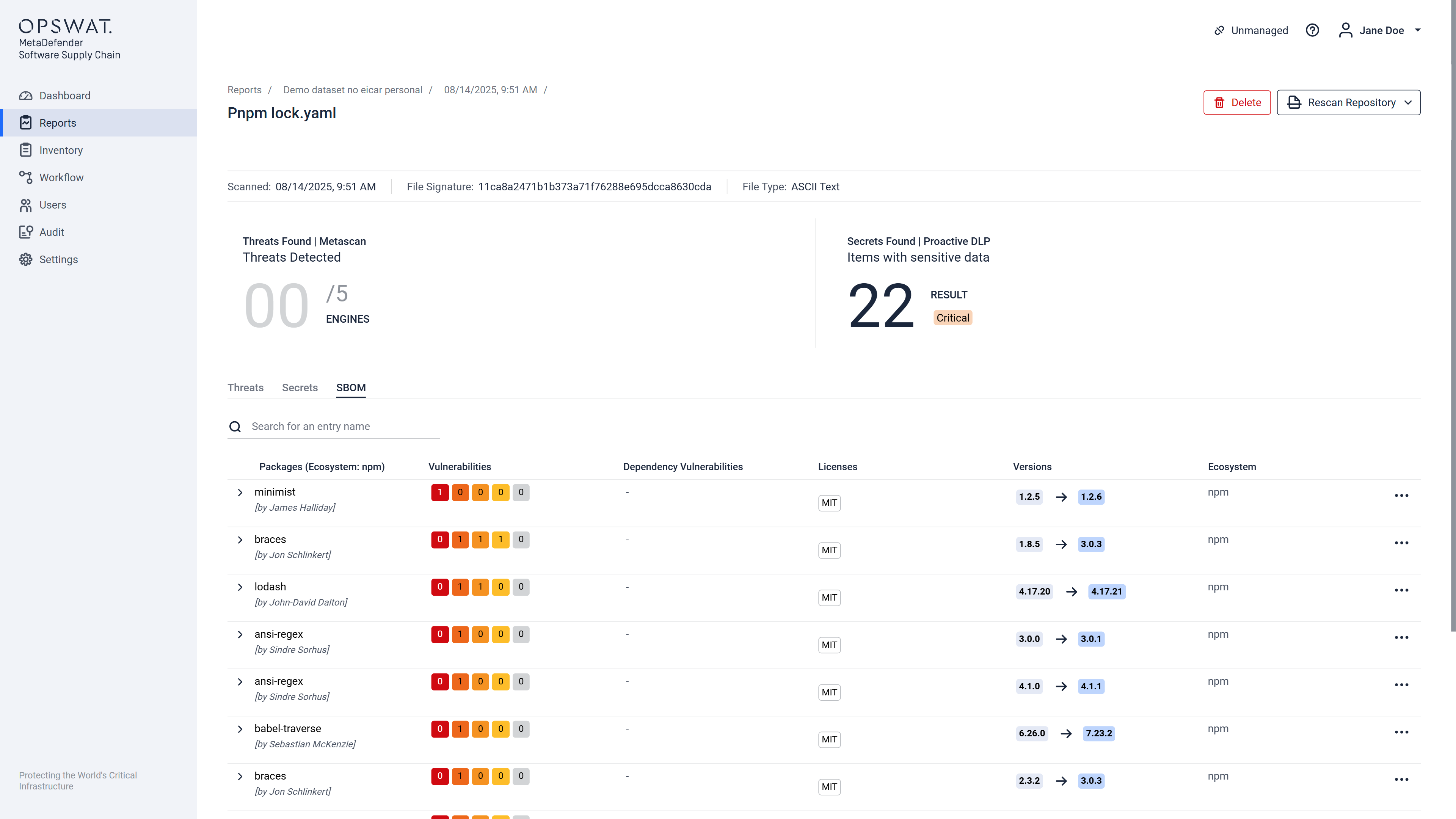The height and width of the screenshot is (819, 1456).
Task: Expand the babel-traverse package row
Action: pyautogui.click(x=240, y=729)
